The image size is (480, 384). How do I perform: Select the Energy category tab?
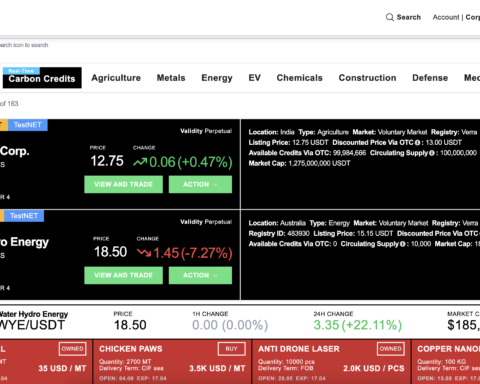(x=217, y=78)
